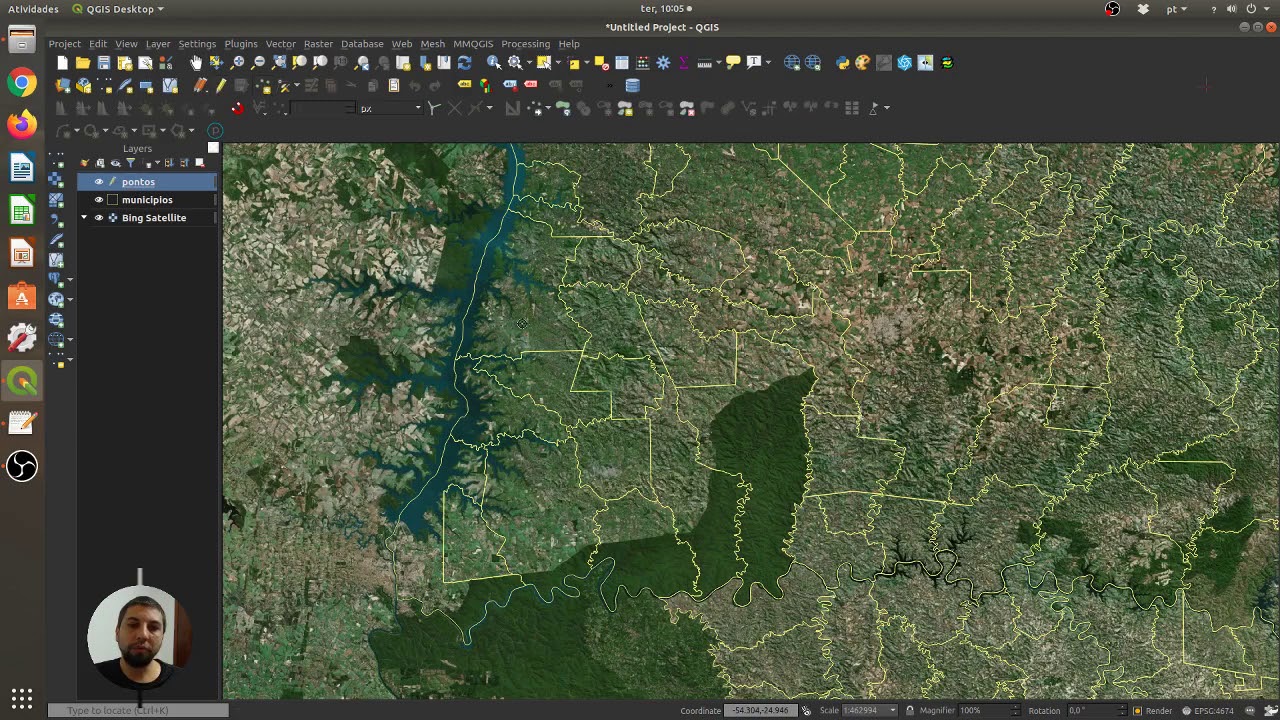Open the Vector menu
Viewport: 1280px width, 720px height.
[280, 44]
